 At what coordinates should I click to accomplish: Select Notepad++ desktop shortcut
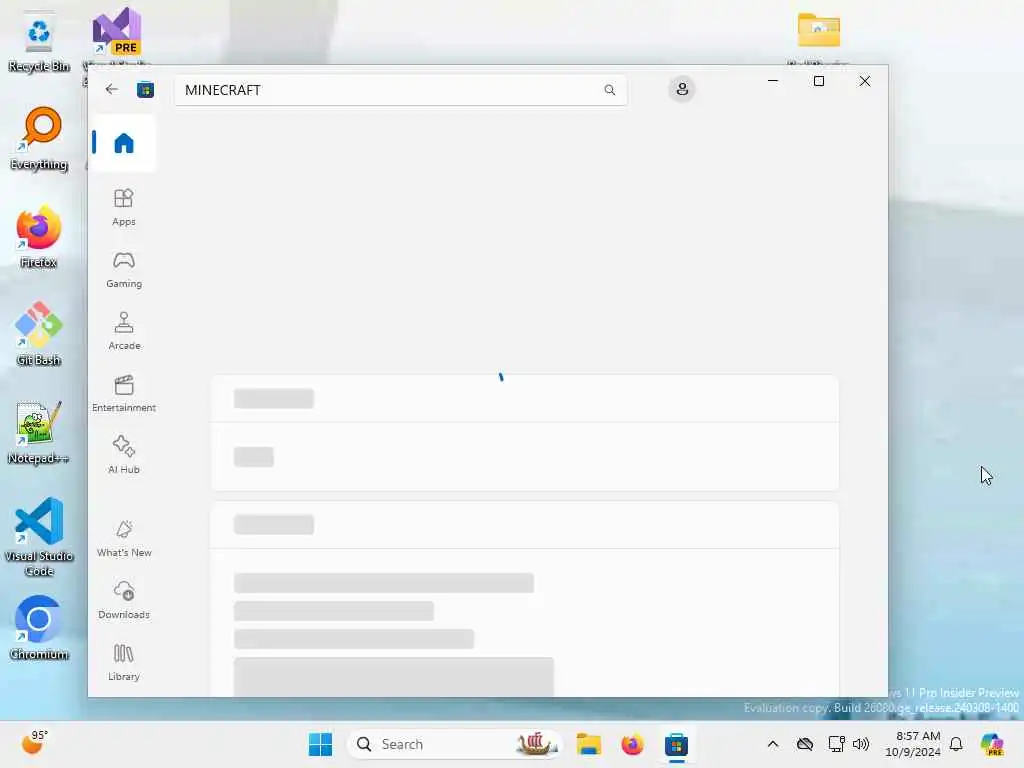point(39,433)
